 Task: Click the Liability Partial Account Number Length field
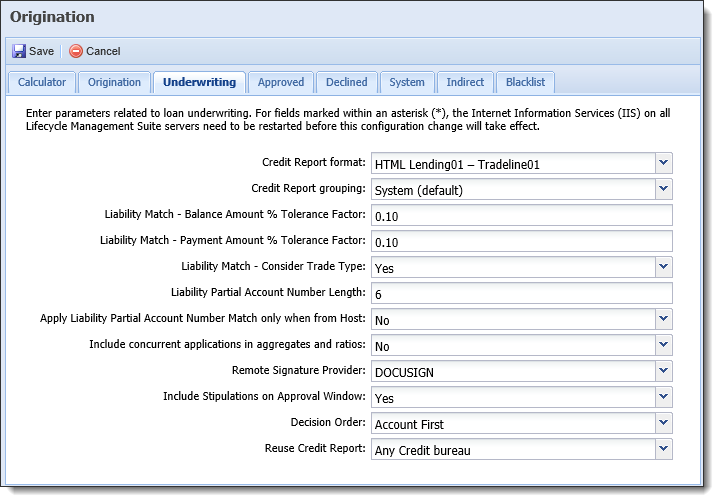(522, 293)
